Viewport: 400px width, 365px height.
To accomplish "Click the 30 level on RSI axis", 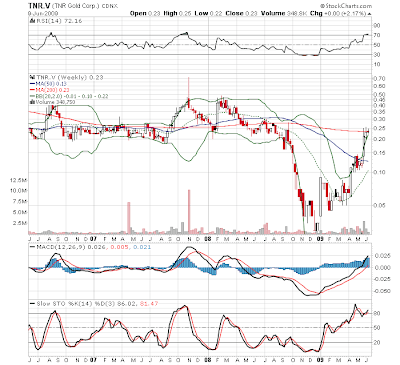I will click(x=377, y=54).
